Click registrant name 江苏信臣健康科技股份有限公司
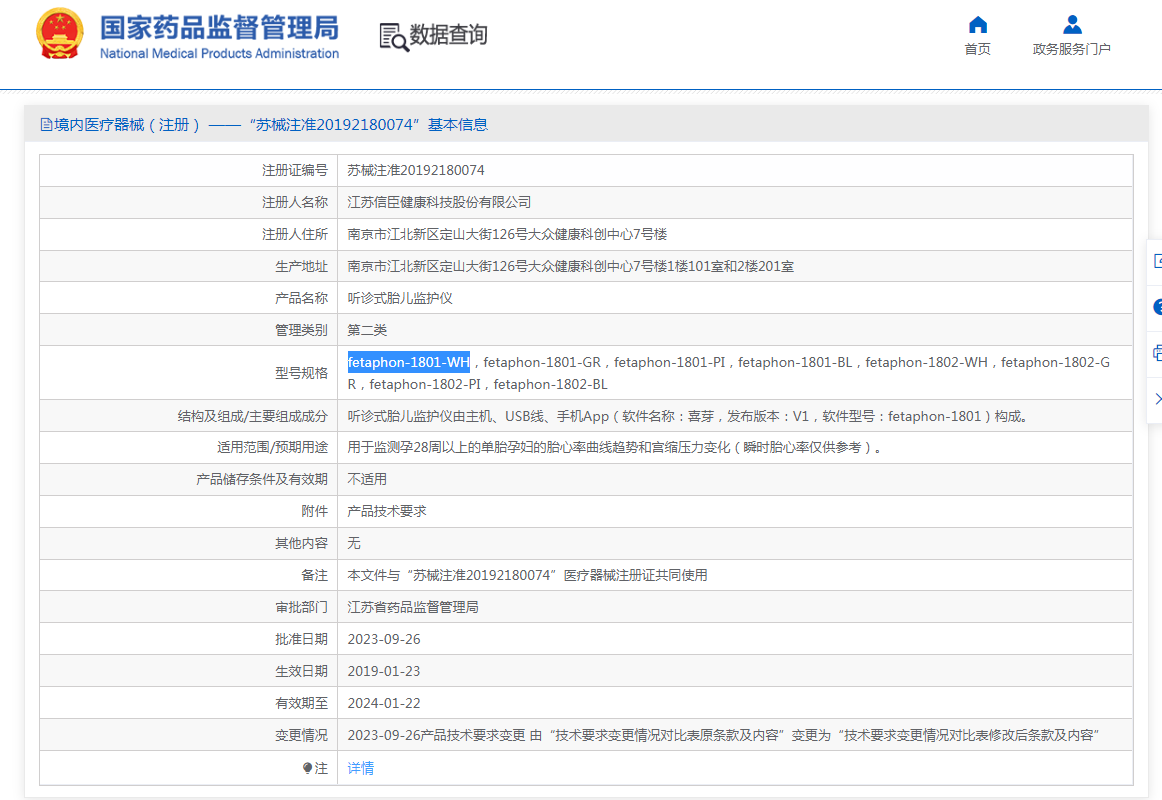The width and height of the screenshot is (1162, 800). (x=439, y=202)
